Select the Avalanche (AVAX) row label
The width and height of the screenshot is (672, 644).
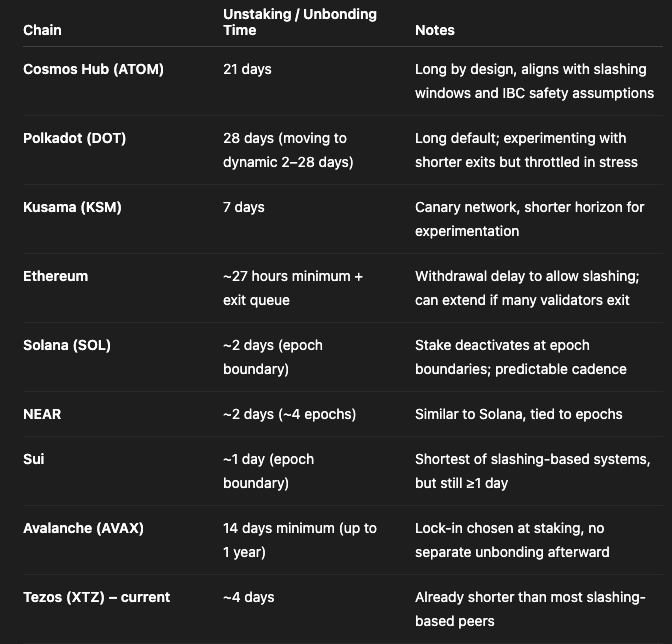pos(83,528)
